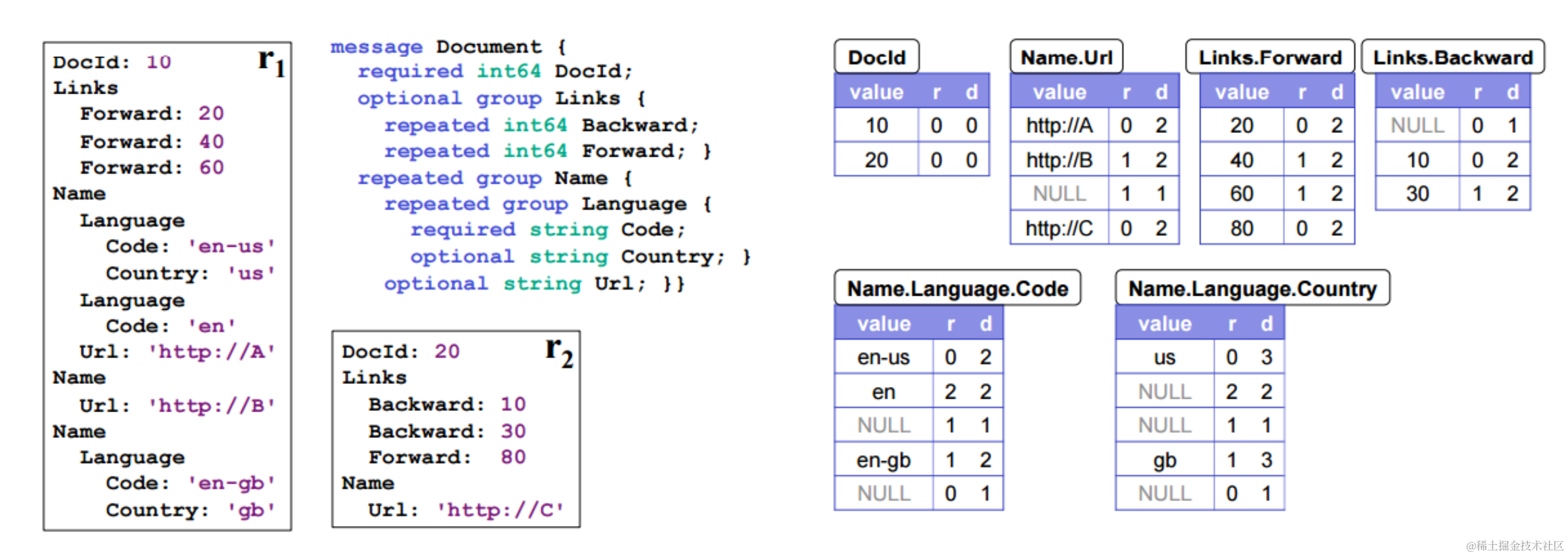
Task: Click the "Url: 'http://A'" line in record r1
Action: [178, 352]
